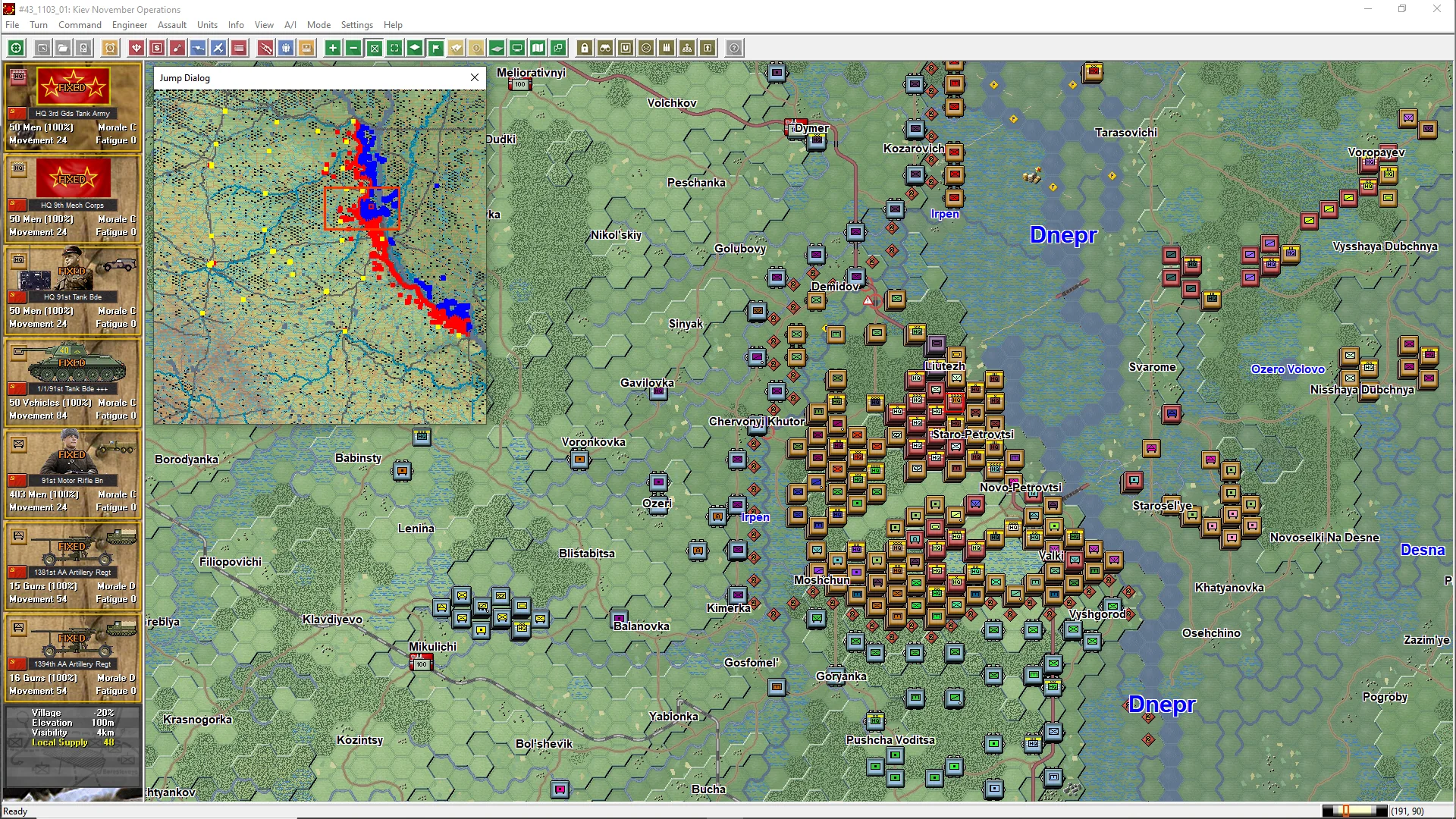The width and height of the screenshot is (1456, 819).
Task: Click the organization chart toolbar icon
Action: tap(687, 48)
